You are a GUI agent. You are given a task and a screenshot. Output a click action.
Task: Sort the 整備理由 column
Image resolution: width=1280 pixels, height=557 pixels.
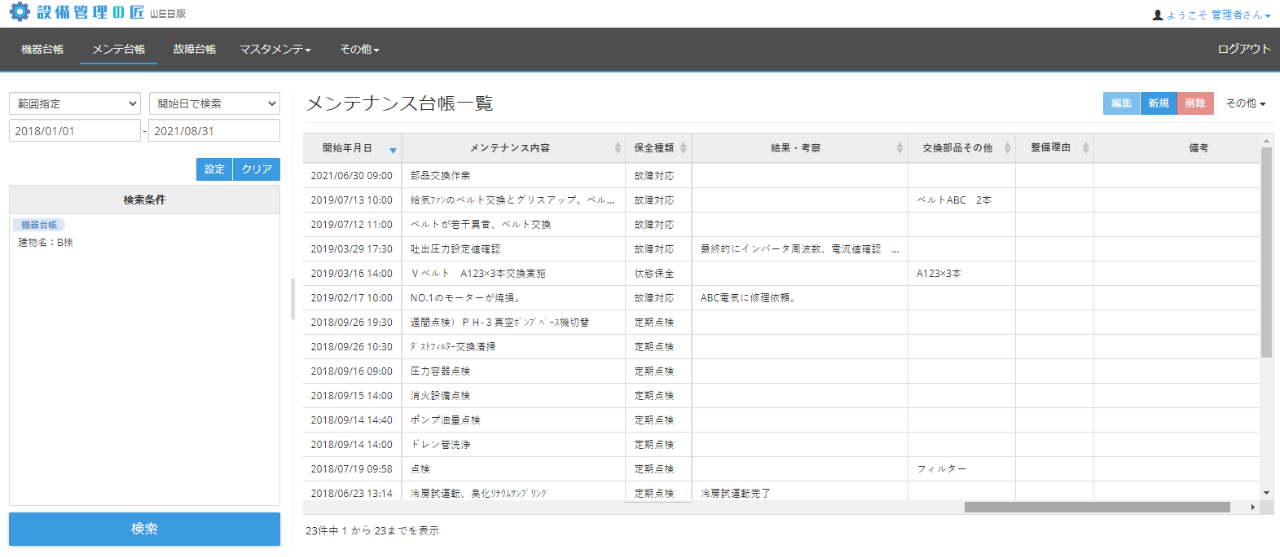pyautogui.click(x=1085, y=148)
